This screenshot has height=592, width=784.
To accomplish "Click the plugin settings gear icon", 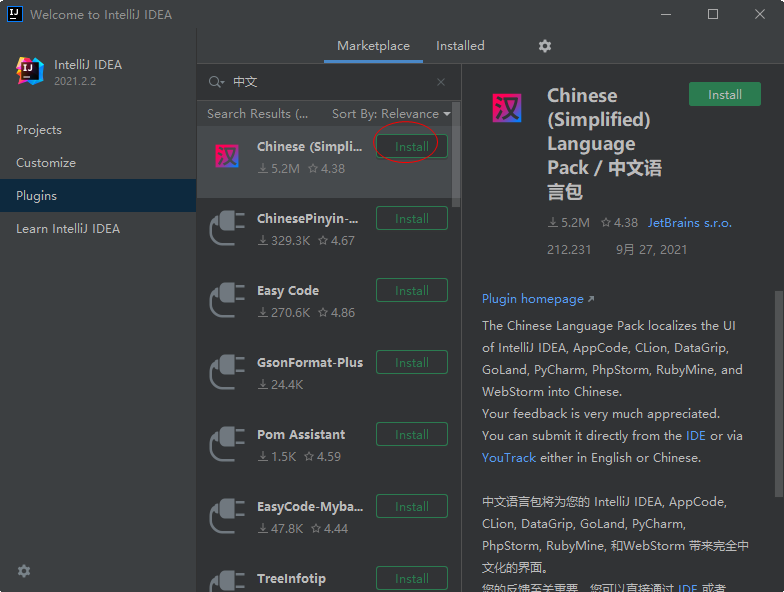I will (544, 46).
